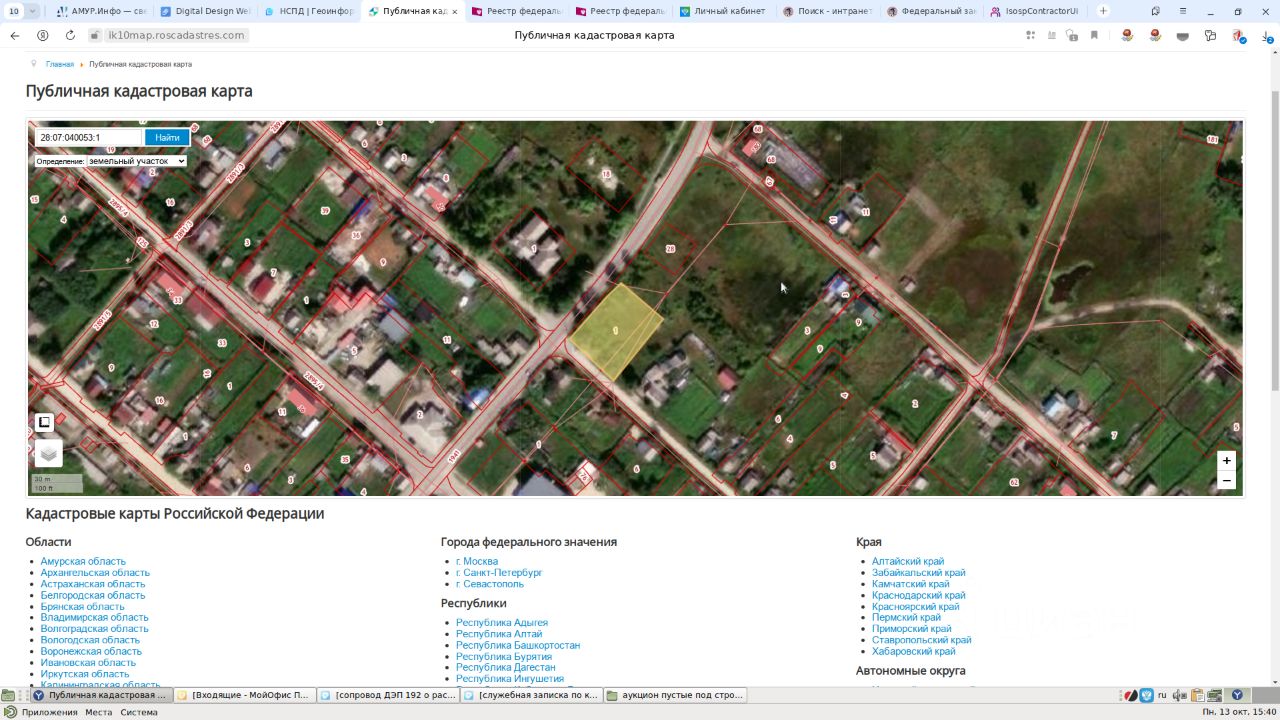1280x720 pixels.
Task: Click the cadastral number input field
Action: click(x=88, y=138)
